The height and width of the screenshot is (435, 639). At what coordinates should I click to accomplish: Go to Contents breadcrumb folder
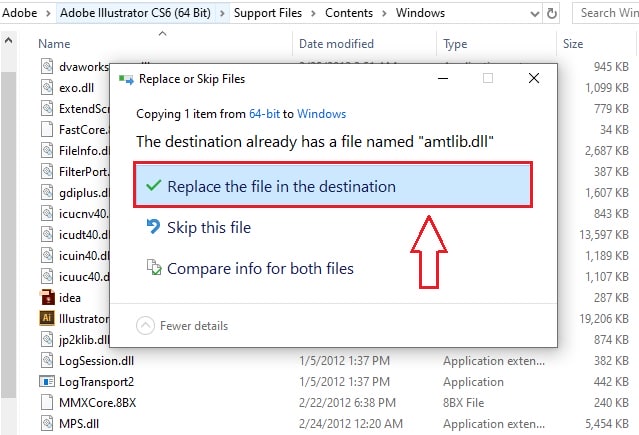click(349, 13)
